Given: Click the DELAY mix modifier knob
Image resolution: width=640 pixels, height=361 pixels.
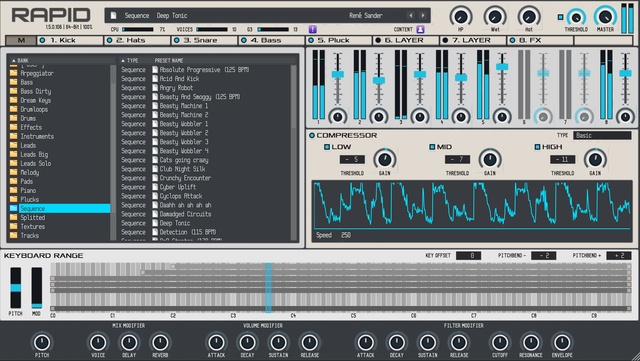Looking at the screenshot, I should [129, 342].
